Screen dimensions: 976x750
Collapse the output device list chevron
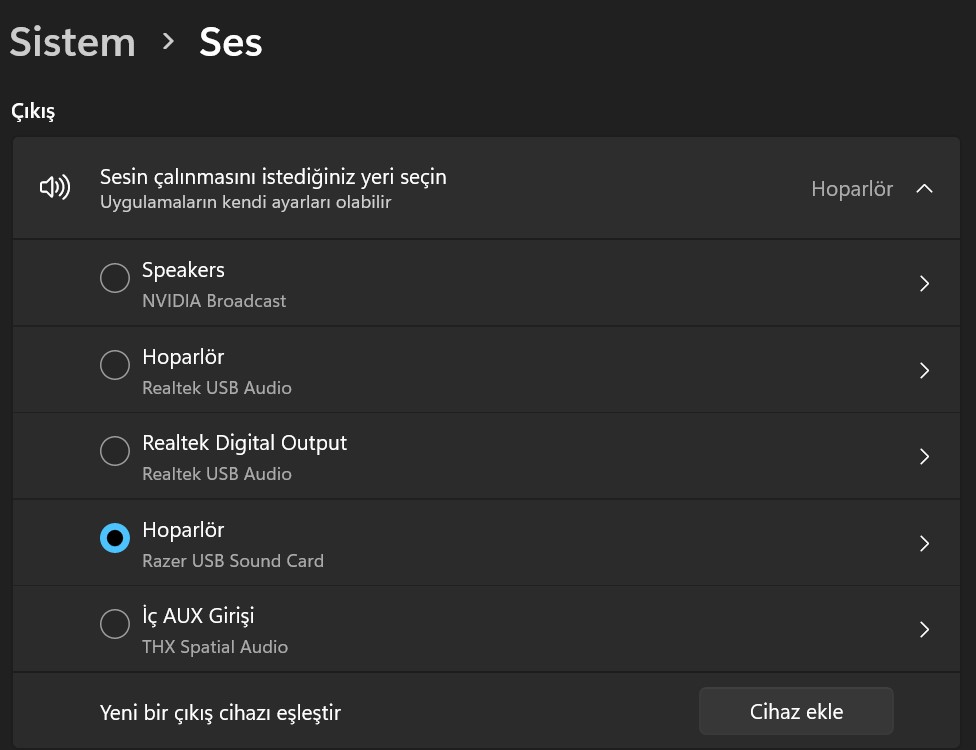[x=924, y=188]
